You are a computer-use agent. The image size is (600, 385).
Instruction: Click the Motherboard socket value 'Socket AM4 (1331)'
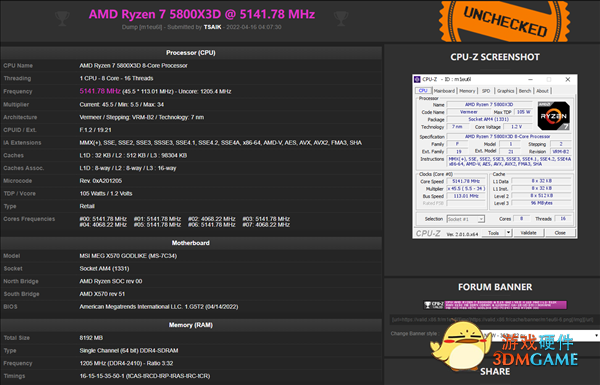click(104, 269)
